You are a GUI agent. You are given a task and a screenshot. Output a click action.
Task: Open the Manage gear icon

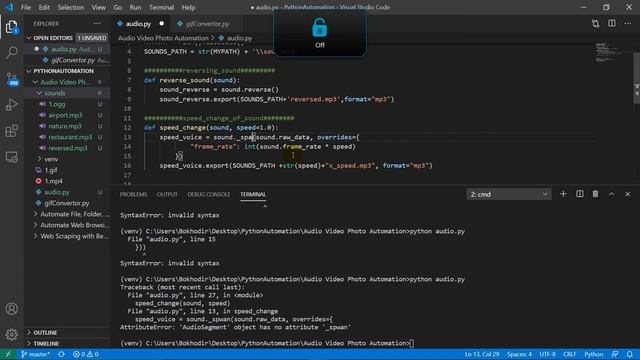coord(12,335)
